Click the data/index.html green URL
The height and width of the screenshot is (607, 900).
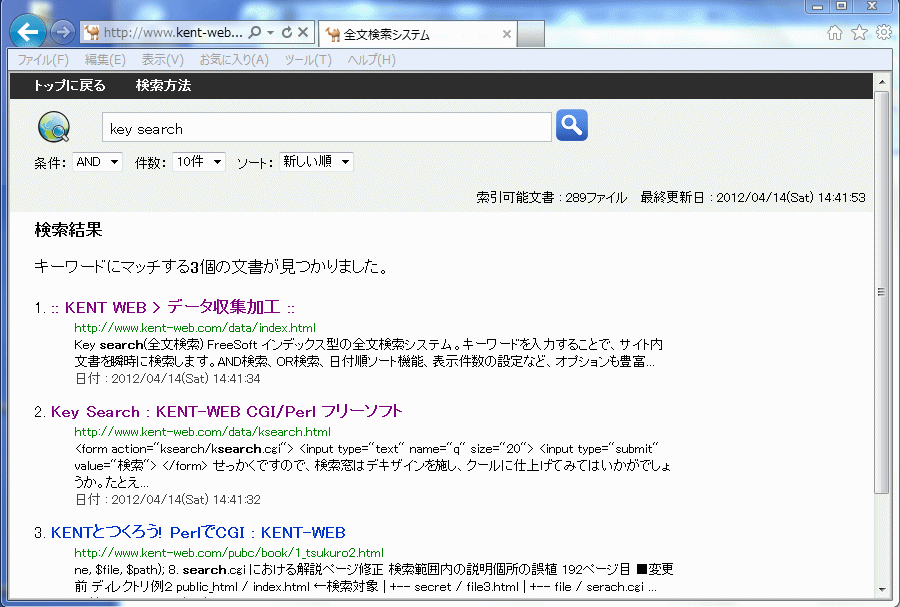click(195, 328)
